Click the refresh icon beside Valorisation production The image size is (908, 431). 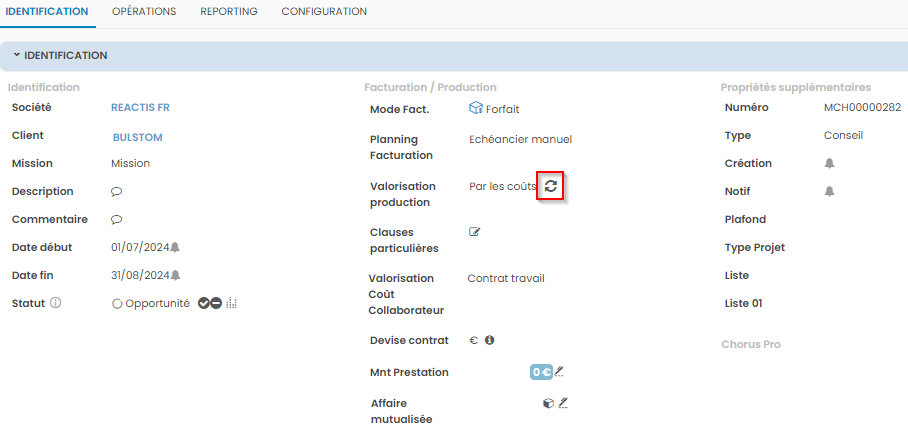[551, 185]
